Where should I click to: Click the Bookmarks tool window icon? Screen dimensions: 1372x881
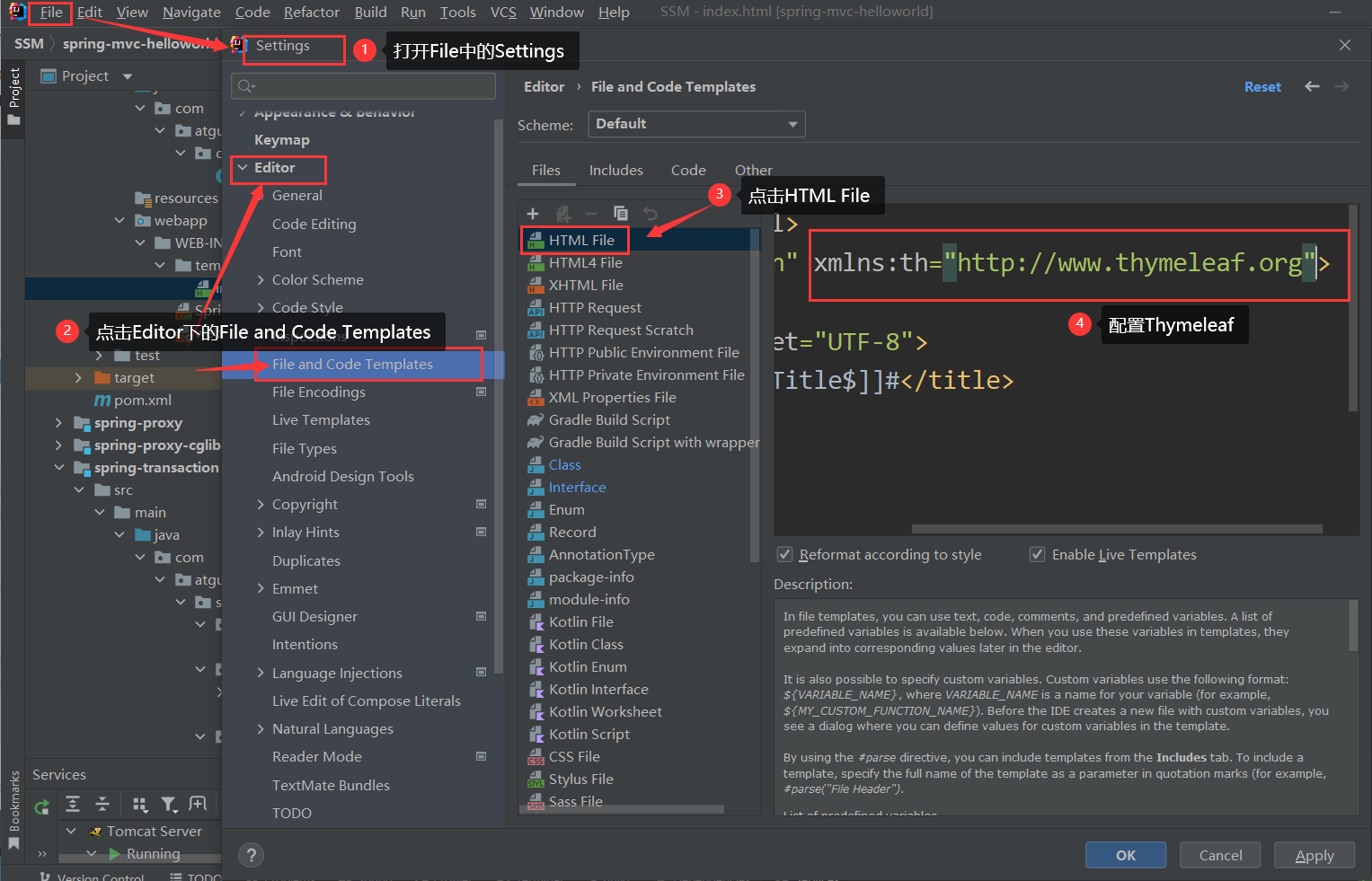click(13, 843)
